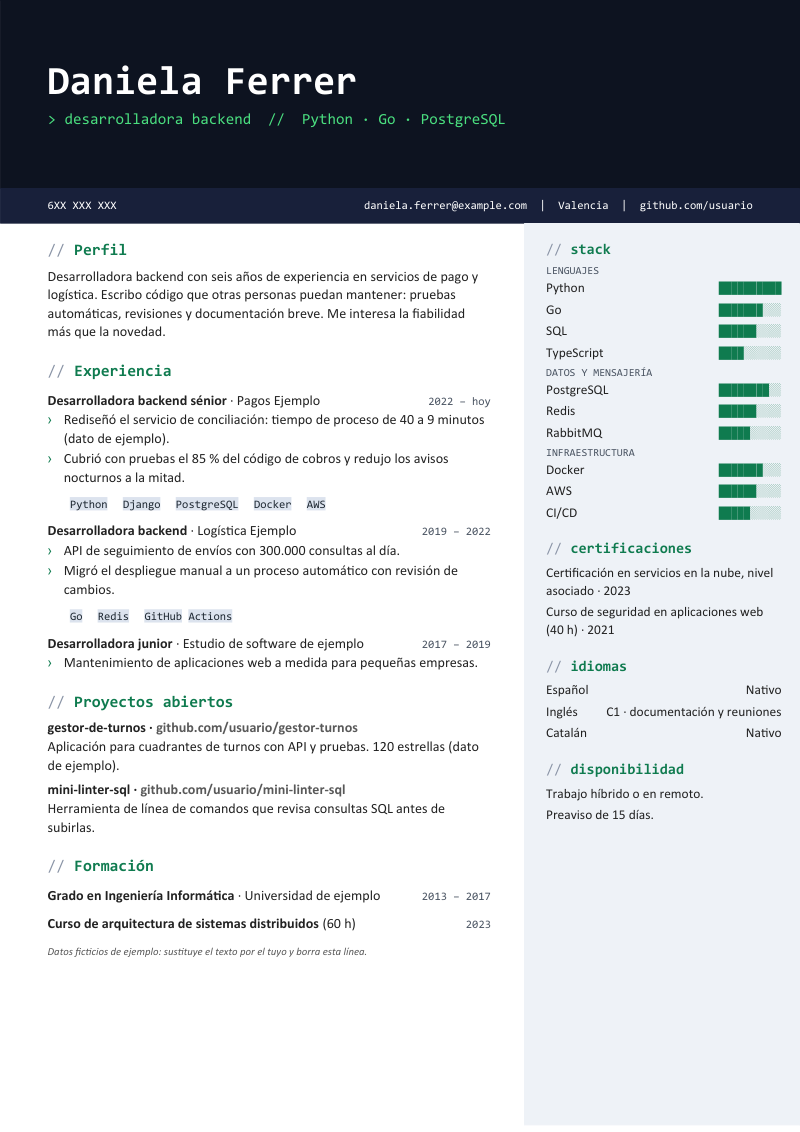800x1132 pixels.
Task: Click the Experiencia section heading
Action: pyautogui.click(x=110, y=371)
